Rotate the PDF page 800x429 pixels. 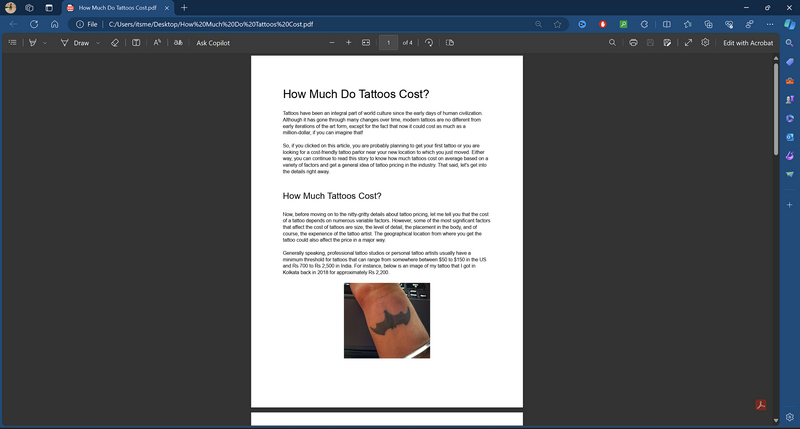click(429, 43)
